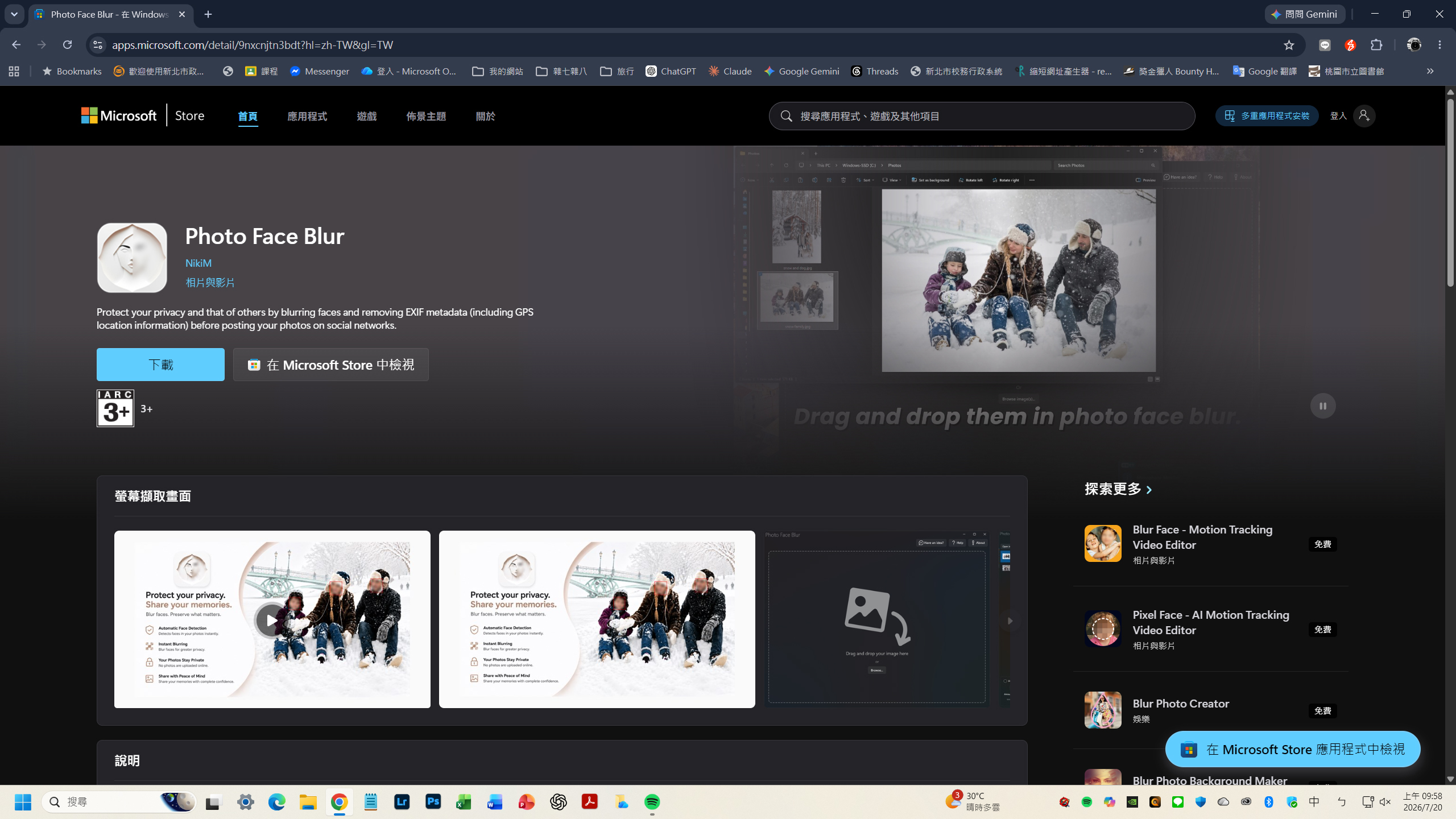The height and width of the screenshot is (819, 1456).
Task: Click the Blur Face Motion Tracking app icon
Action: click(1103, 544)
